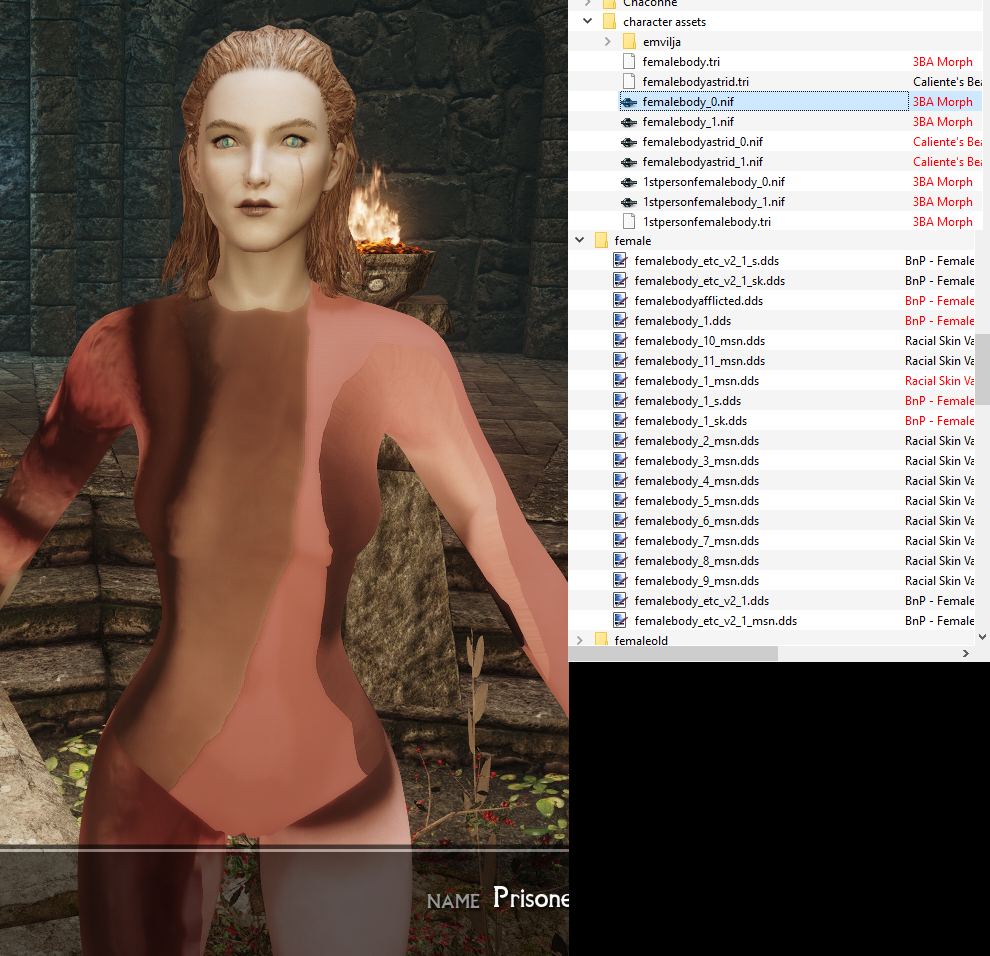Select the femalebodyastrid_0.nif file name

[x=702, y=142]
